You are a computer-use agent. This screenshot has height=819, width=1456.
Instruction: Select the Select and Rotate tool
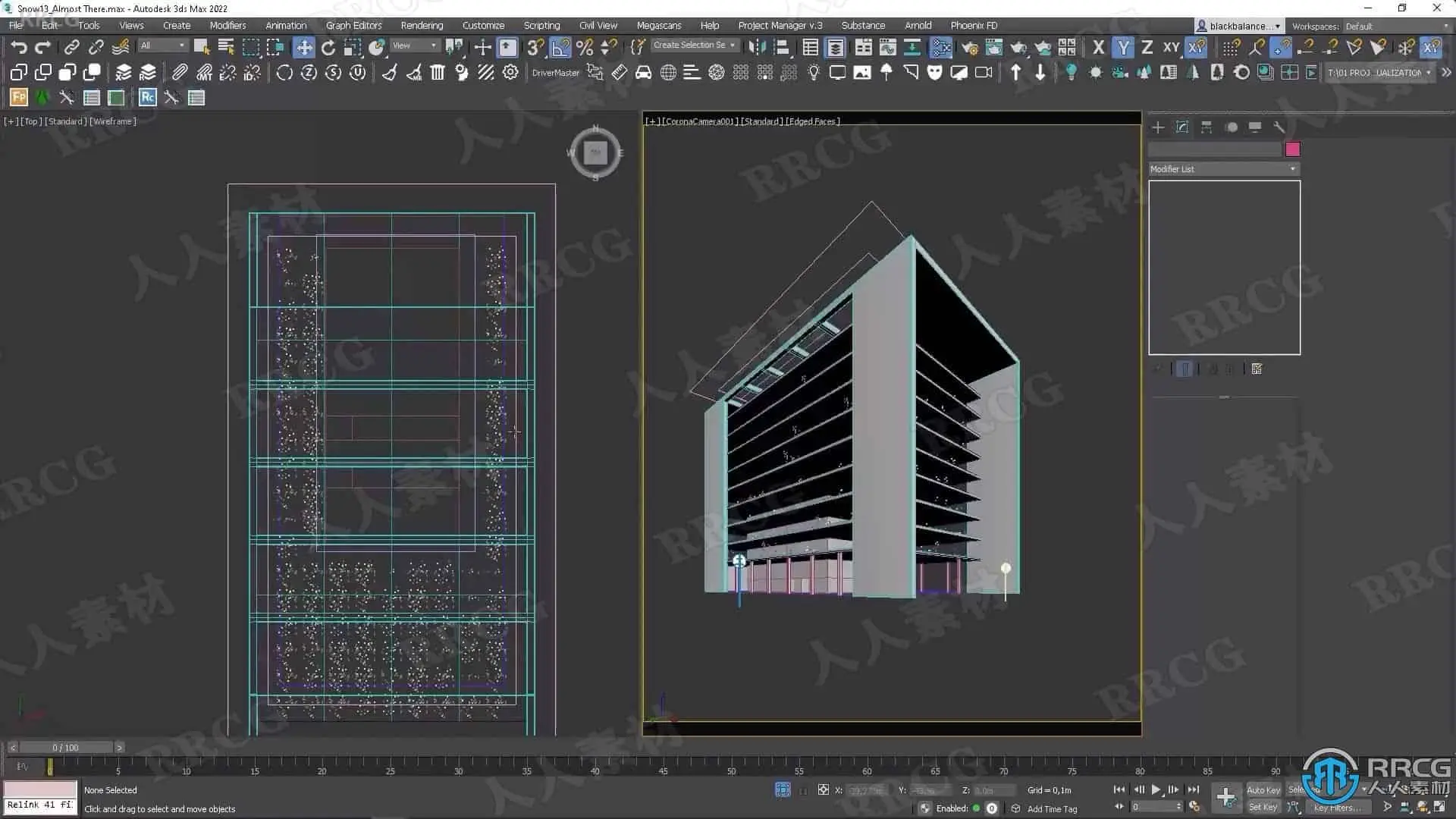(x=328, y=48)
